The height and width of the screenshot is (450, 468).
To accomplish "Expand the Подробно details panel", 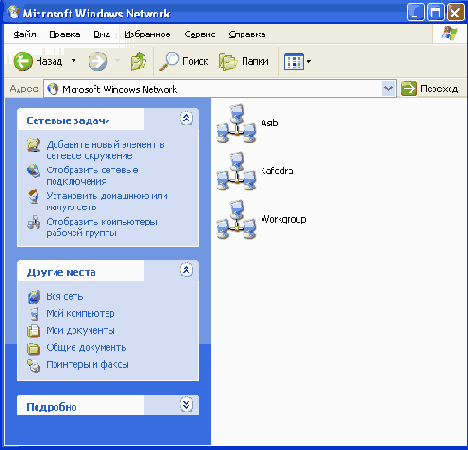I will click(x=186, y=405).
